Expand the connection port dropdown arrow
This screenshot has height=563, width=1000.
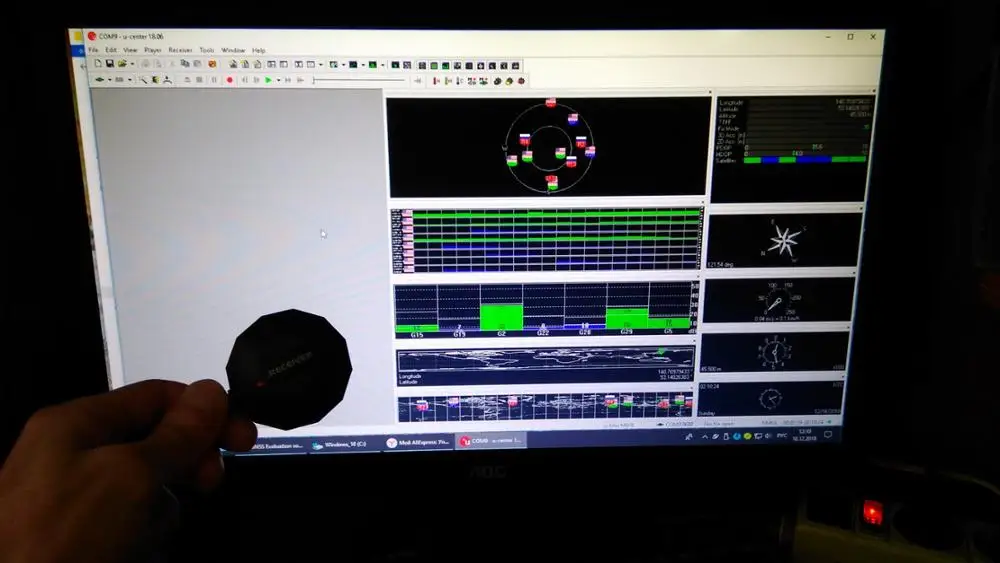click(x=110, y=80)
